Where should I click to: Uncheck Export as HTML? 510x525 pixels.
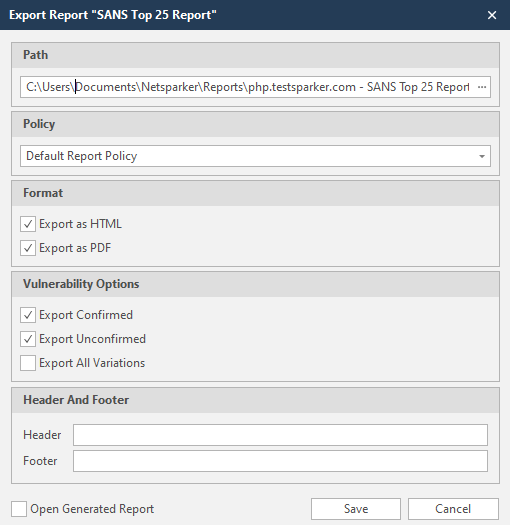[x=28, y=224]
